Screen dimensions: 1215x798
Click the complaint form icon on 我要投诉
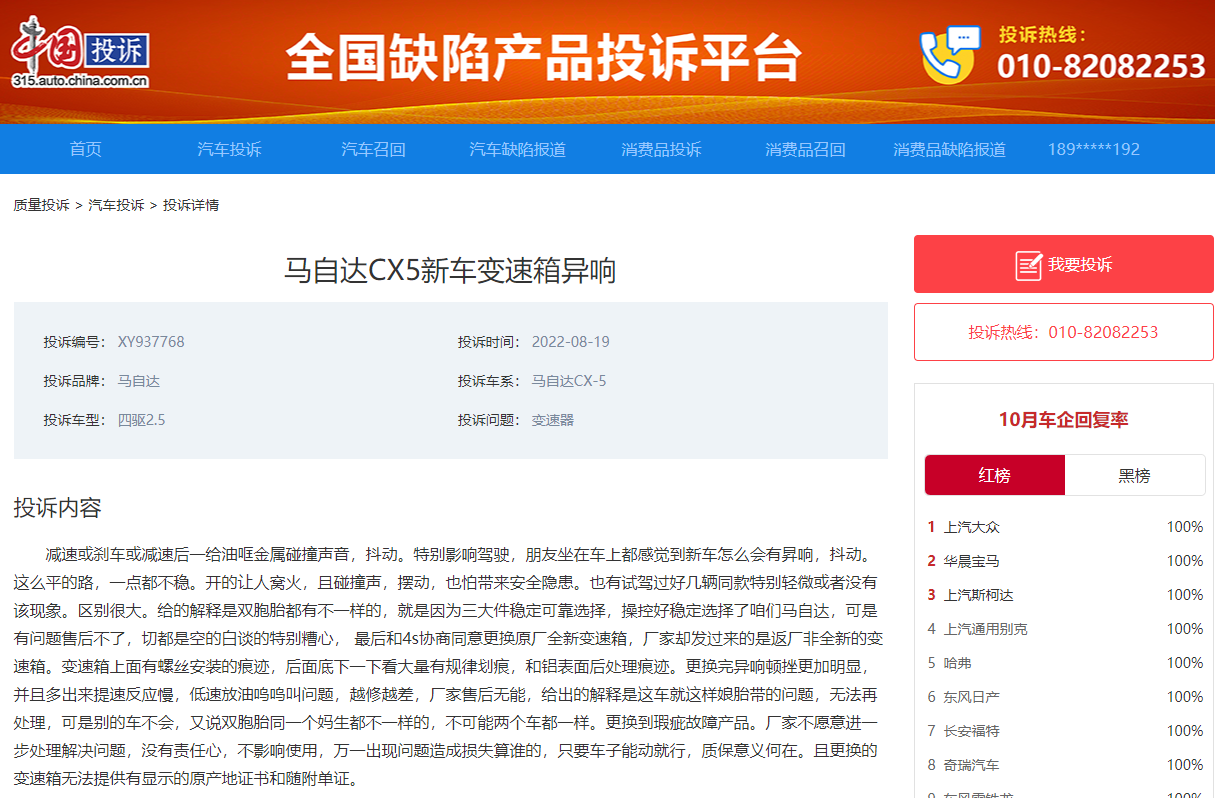[x=1029, y=265]
